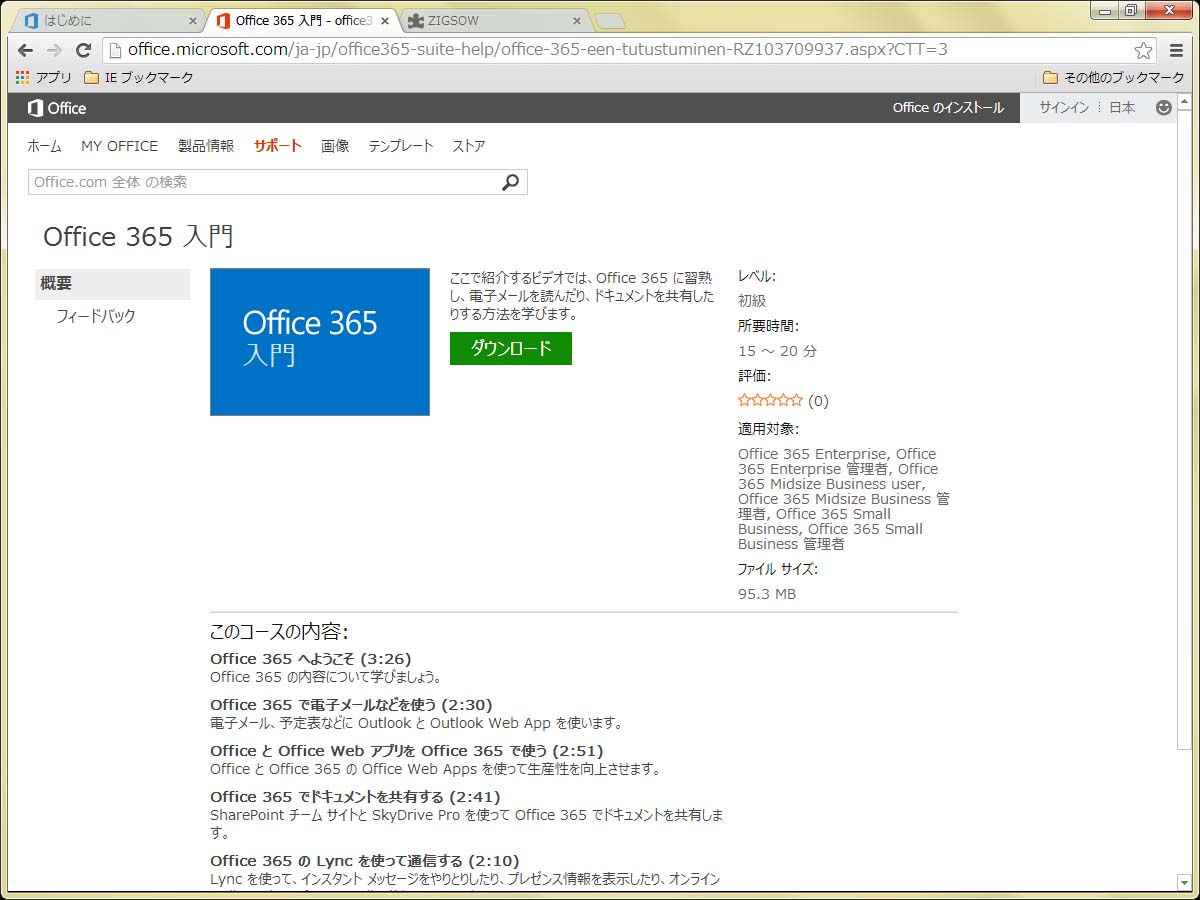The width and height of the screenshot is (1200, 900).
Task: Open the アプリ apps shortcut
Action: click(x=44, y=77)
